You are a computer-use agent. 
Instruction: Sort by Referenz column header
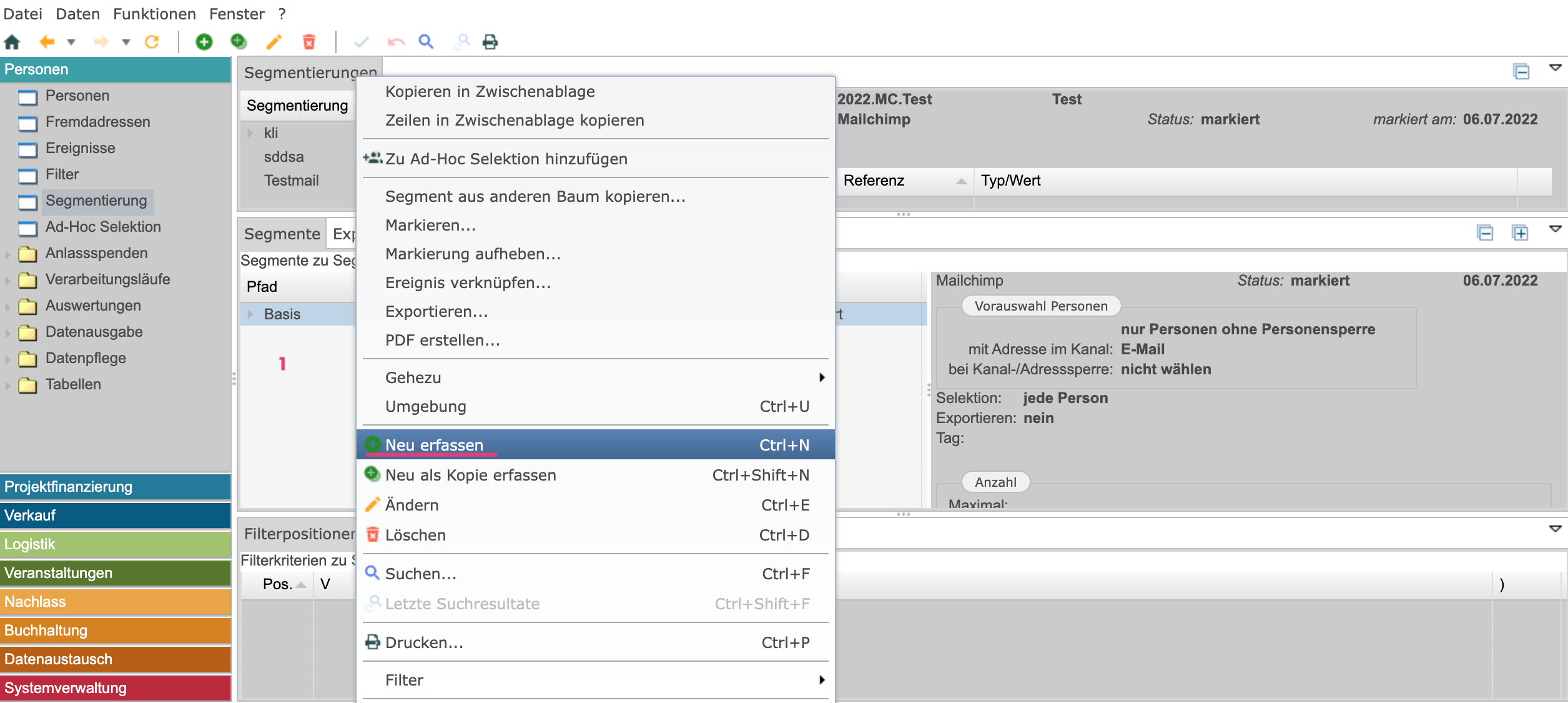874,181
